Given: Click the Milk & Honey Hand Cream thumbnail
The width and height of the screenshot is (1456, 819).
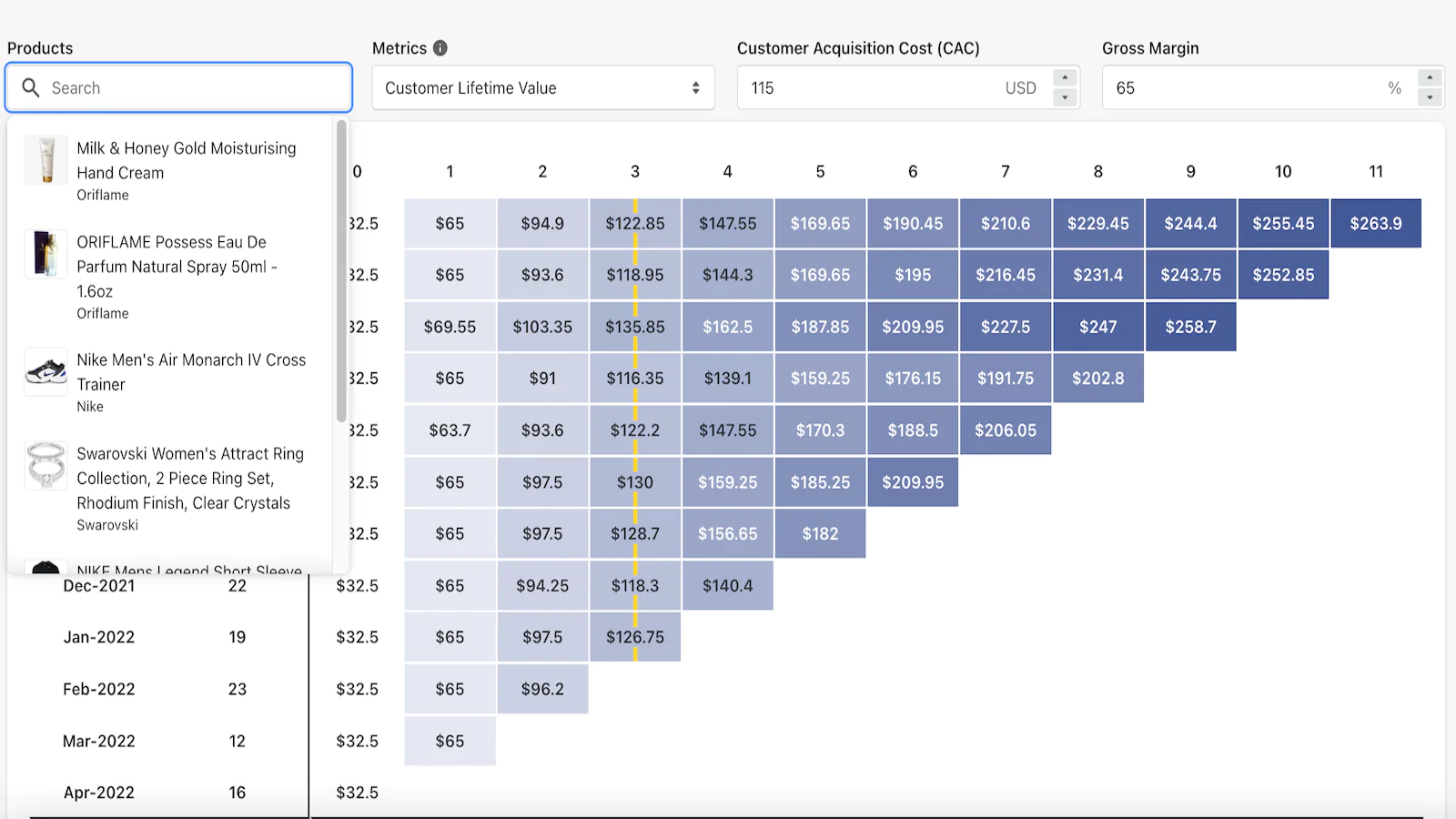Looking at the screenshot, I should pos(45,160).
